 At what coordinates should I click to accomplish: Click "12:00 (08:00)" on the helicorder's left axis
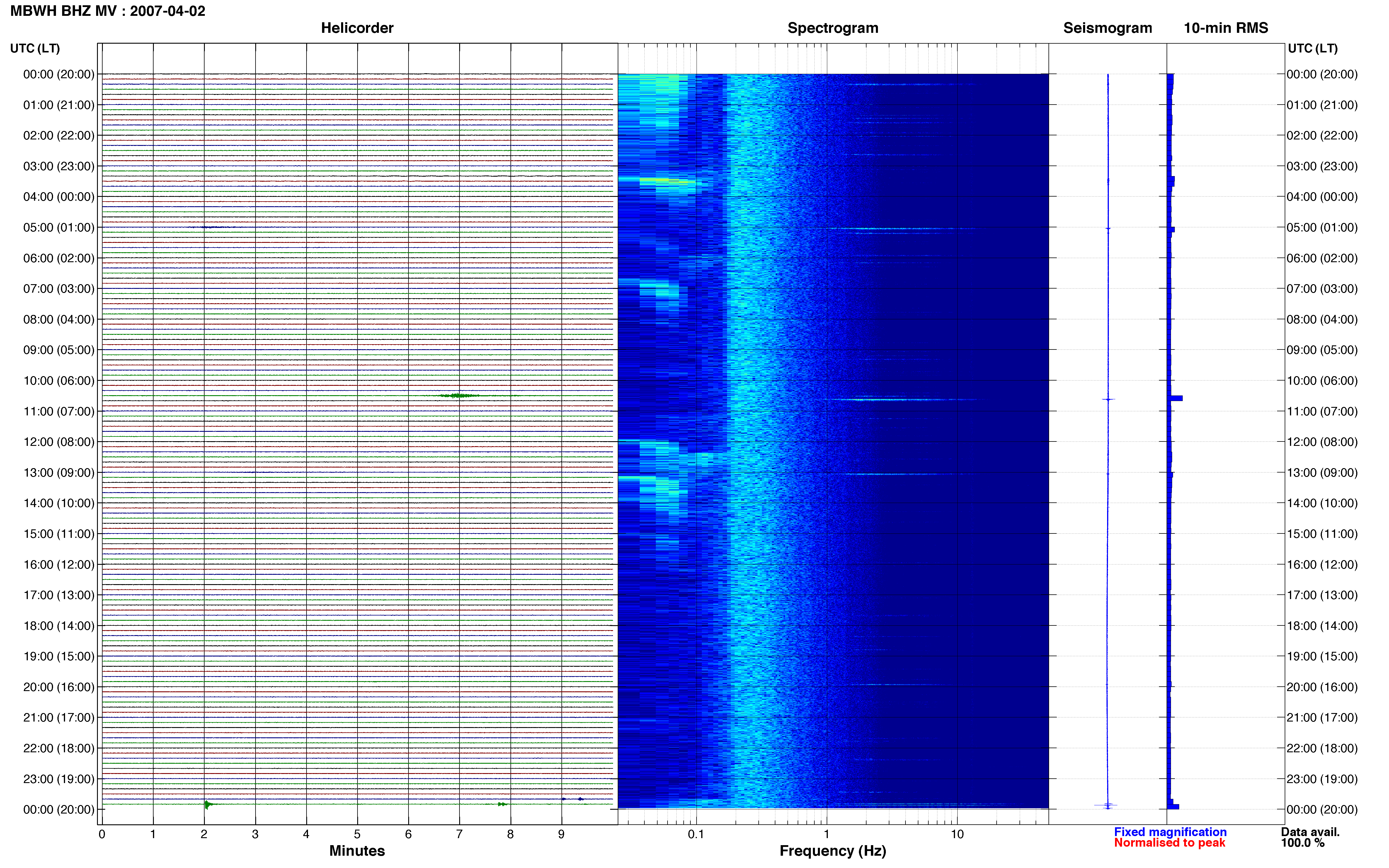[x=59, y=442]
